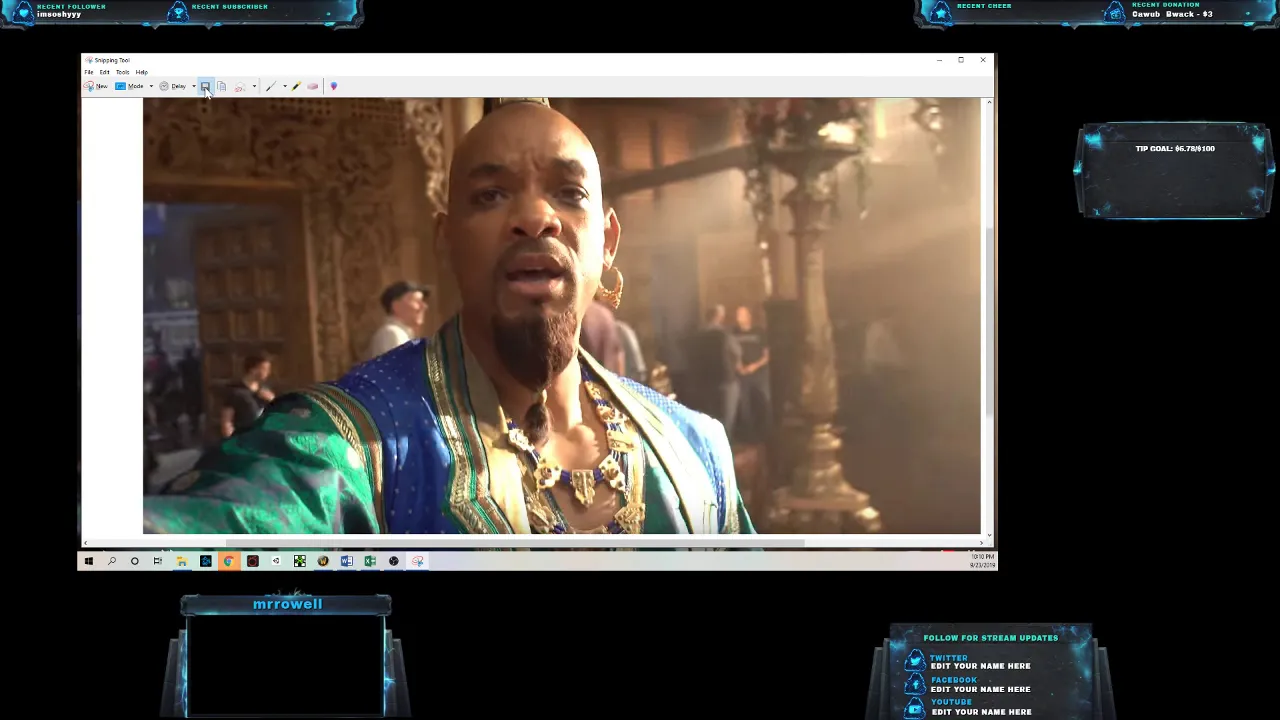
Task: Open the Help menu
Action: pyautogui.click(x=141, y=72)
